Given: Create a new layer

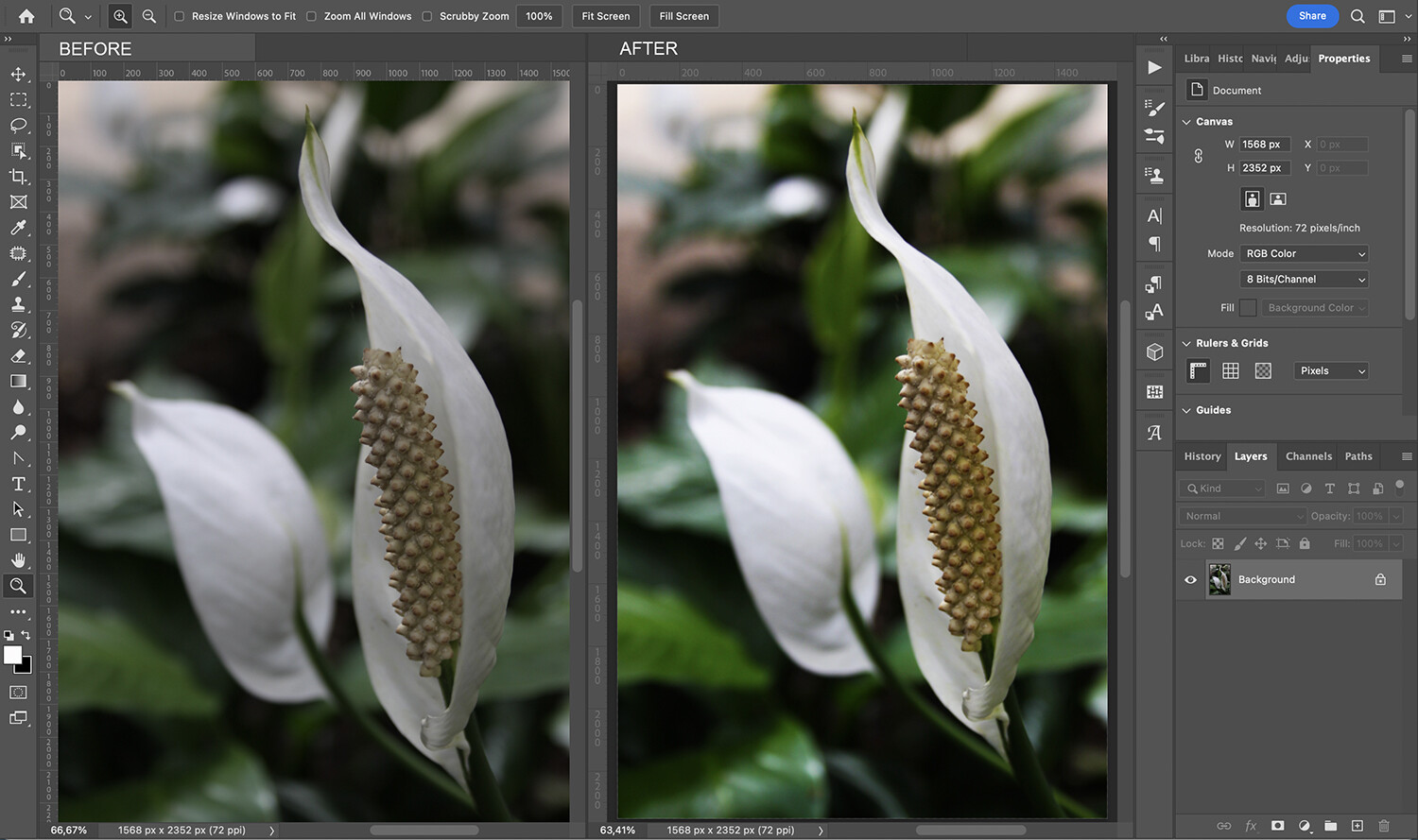Looking at the screenshot, I should click(1356, 826).
